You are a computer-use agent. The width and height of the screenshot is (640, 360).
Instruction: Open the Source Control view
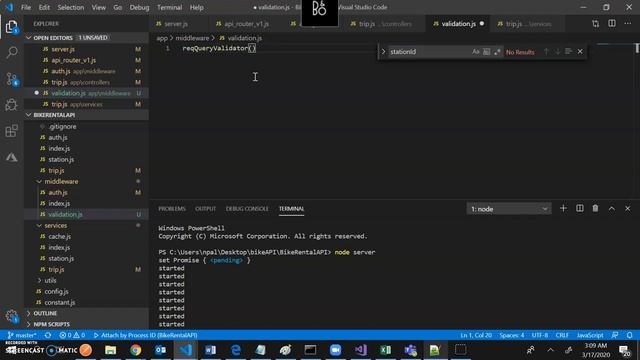pyautogui.click(x=11, y=79)
